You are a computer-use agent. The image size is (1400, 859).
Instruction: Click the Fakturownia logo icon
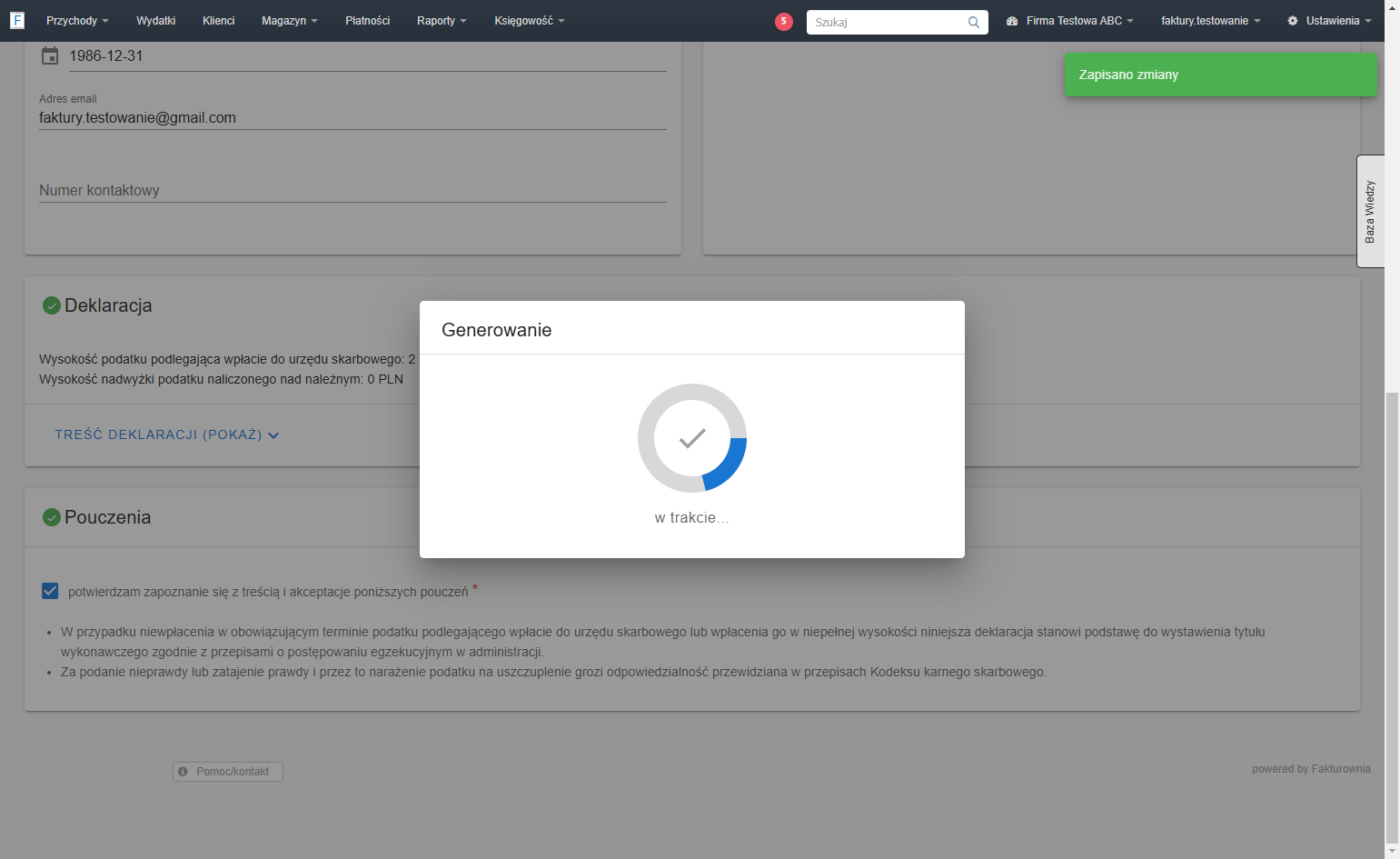click(17, 20)
